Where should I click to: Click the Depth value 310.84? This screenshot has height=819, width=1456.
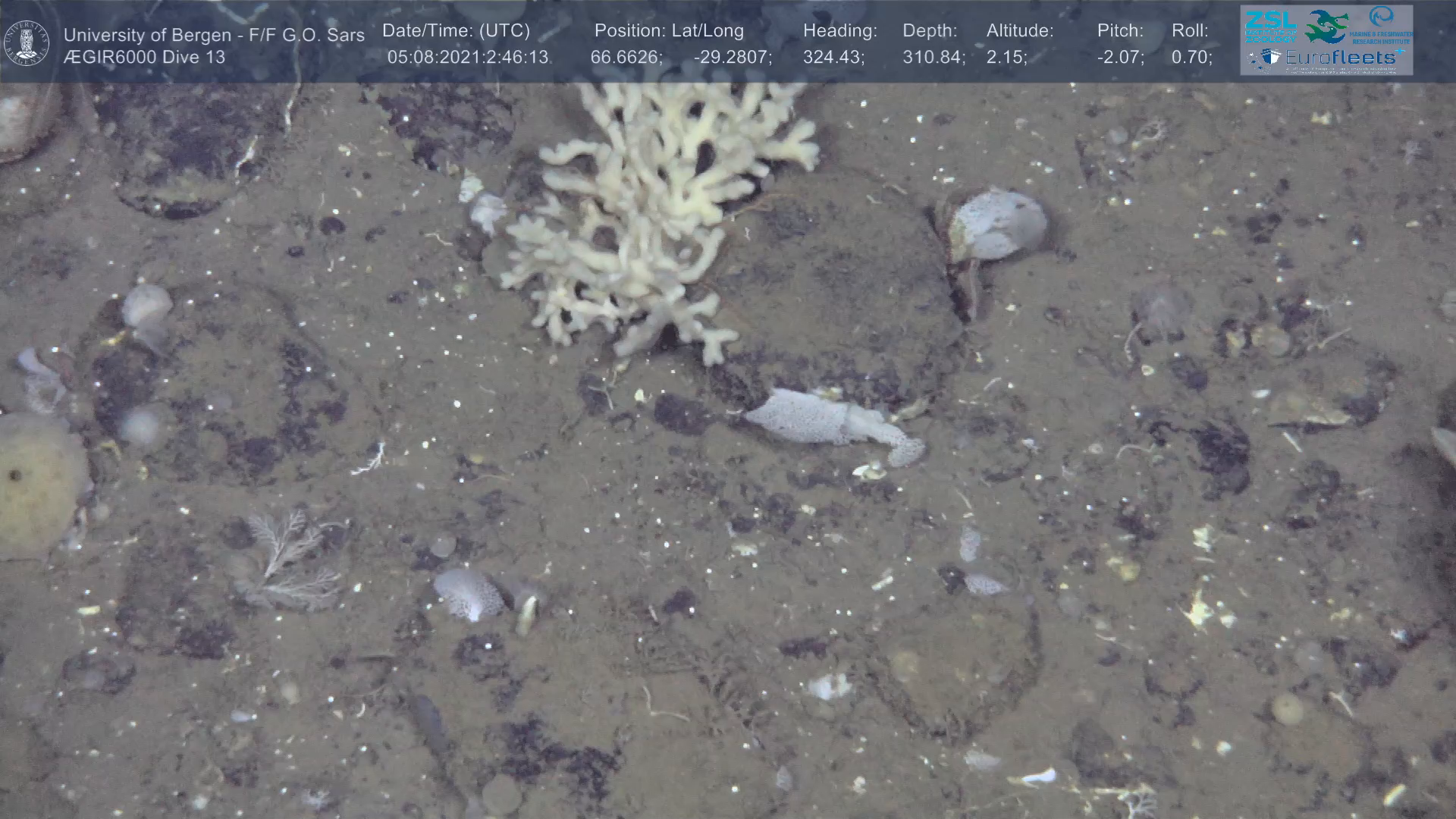tap(933, 58)
